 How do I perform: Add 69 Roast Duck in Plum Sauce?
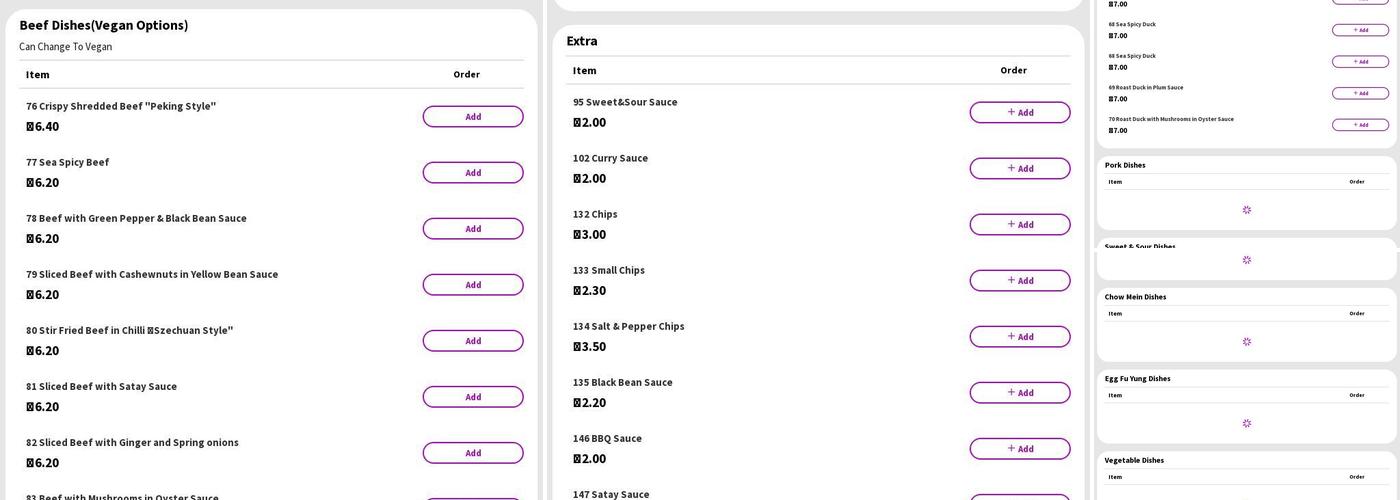point(1360,93)
